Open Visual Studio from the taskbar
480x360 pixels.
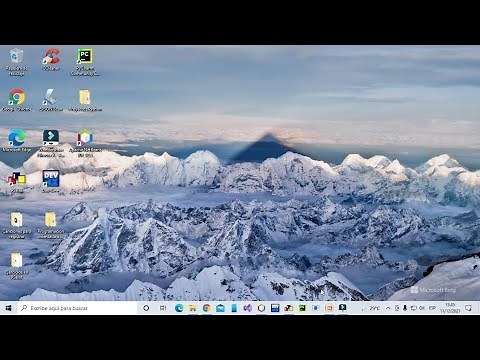click(x=247, y=308)
